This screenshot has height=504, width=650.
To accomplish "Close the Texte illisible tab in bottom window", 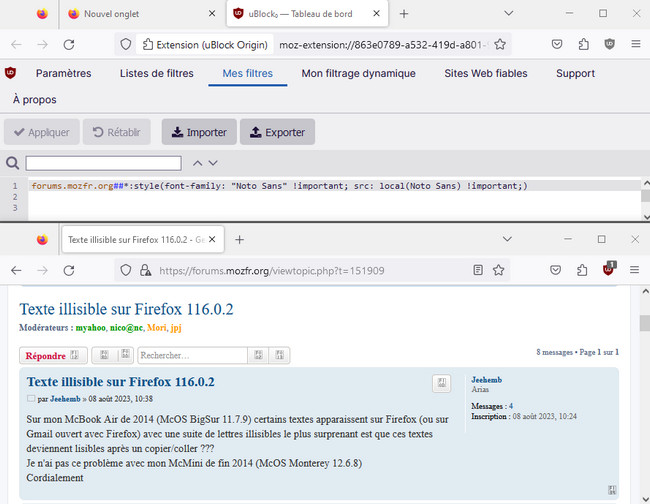I will coord(212,240).
